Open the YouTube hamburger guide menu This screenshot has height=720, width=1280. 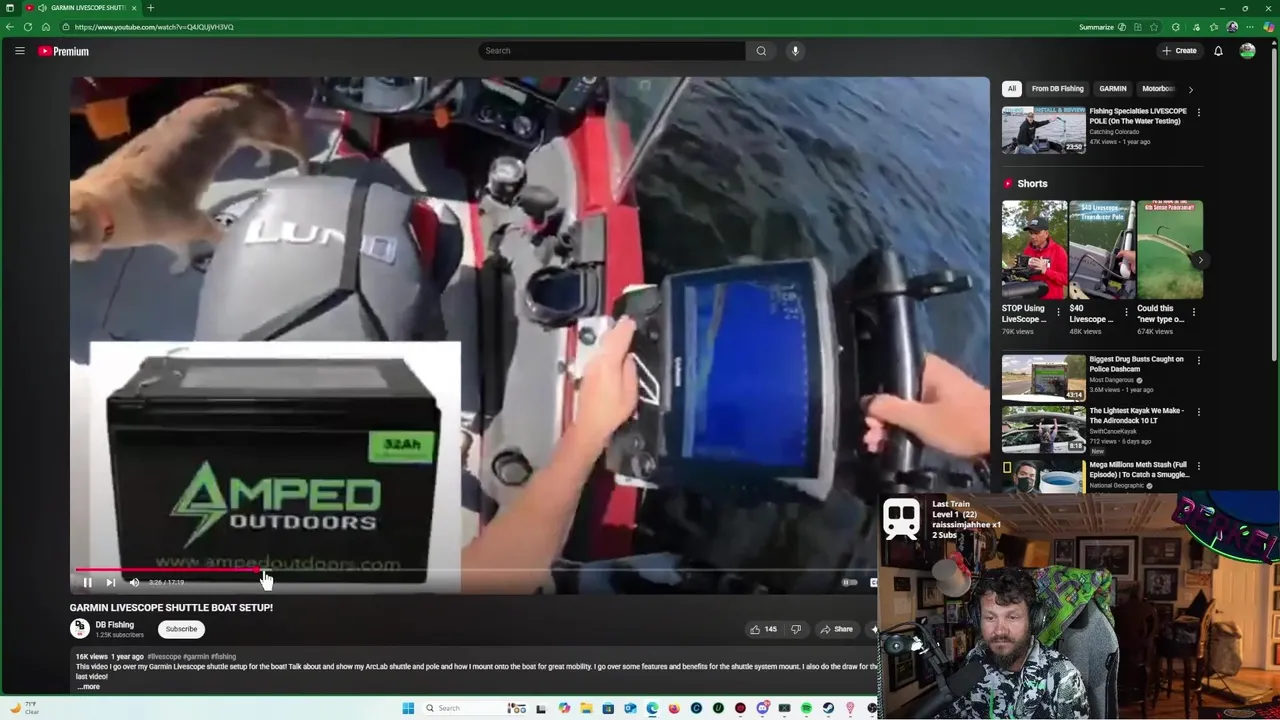click(x=19, y=51)
